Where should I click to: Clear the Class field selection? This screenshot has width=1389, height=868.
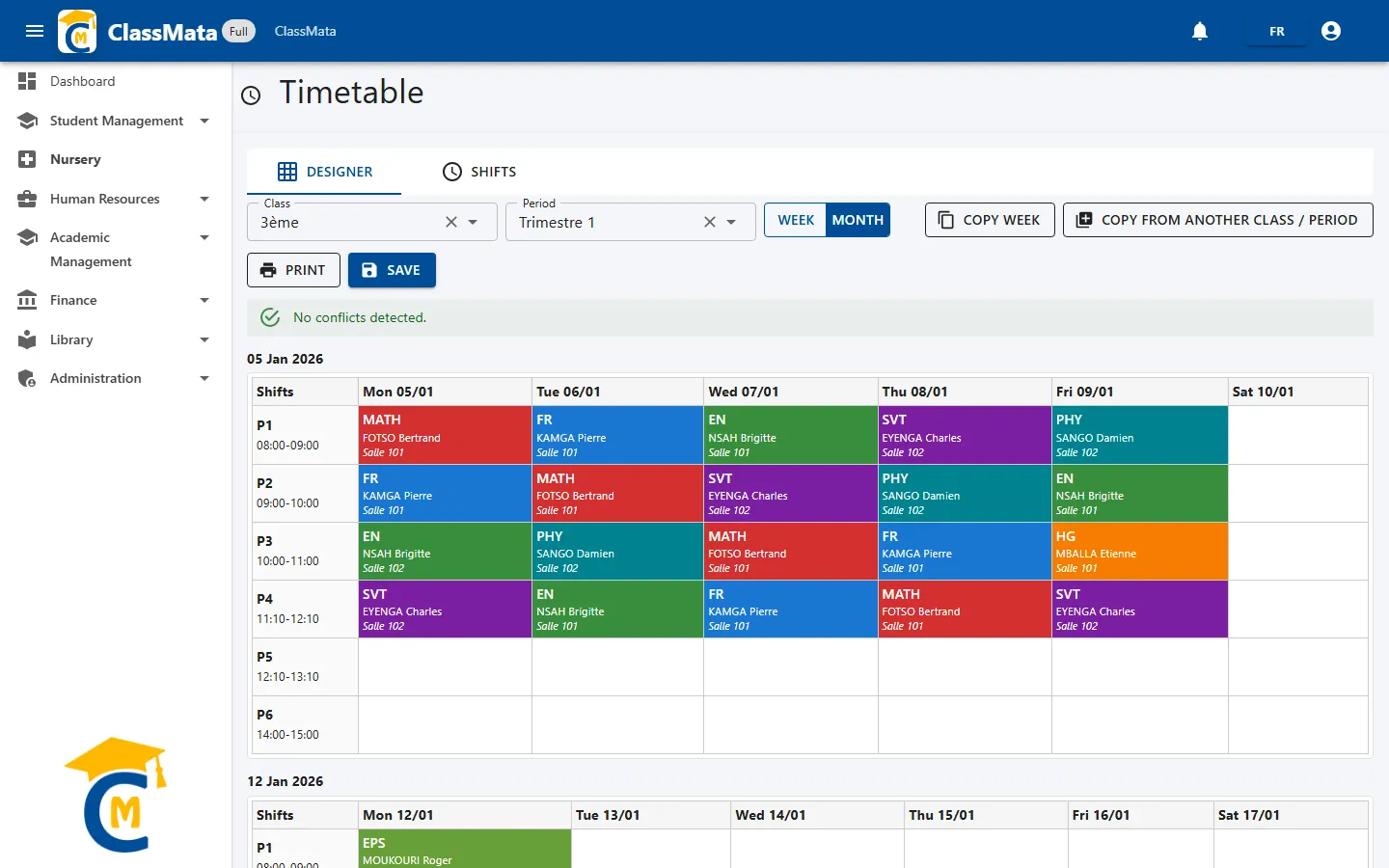click(450, 222)
